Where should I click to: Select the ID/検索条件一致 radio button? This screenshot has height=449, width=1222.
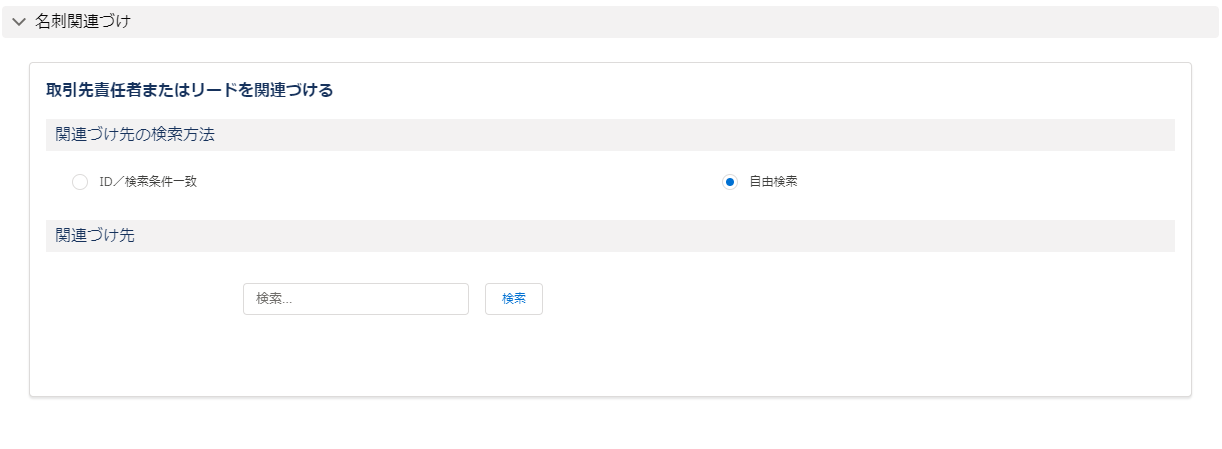click(x=80, y=182)
